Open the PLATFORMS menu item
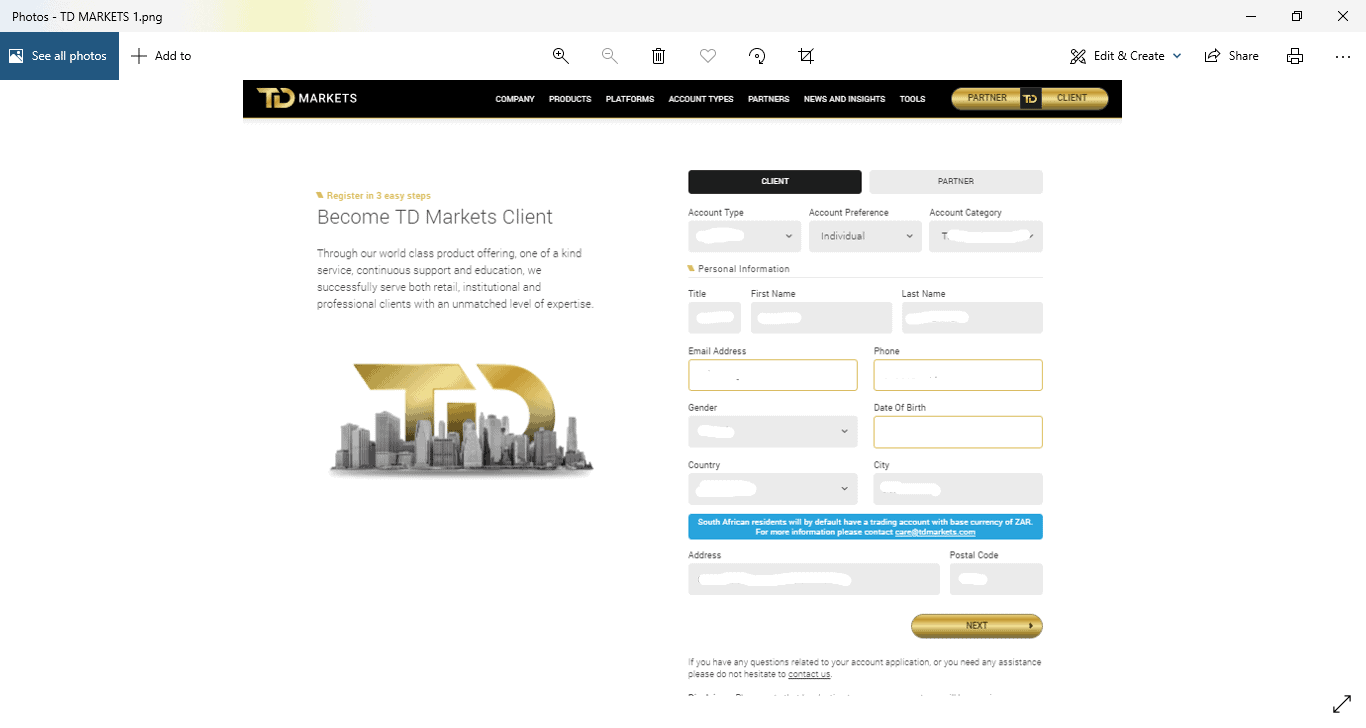Screen dimensions: 1366x728 point(630,99)
